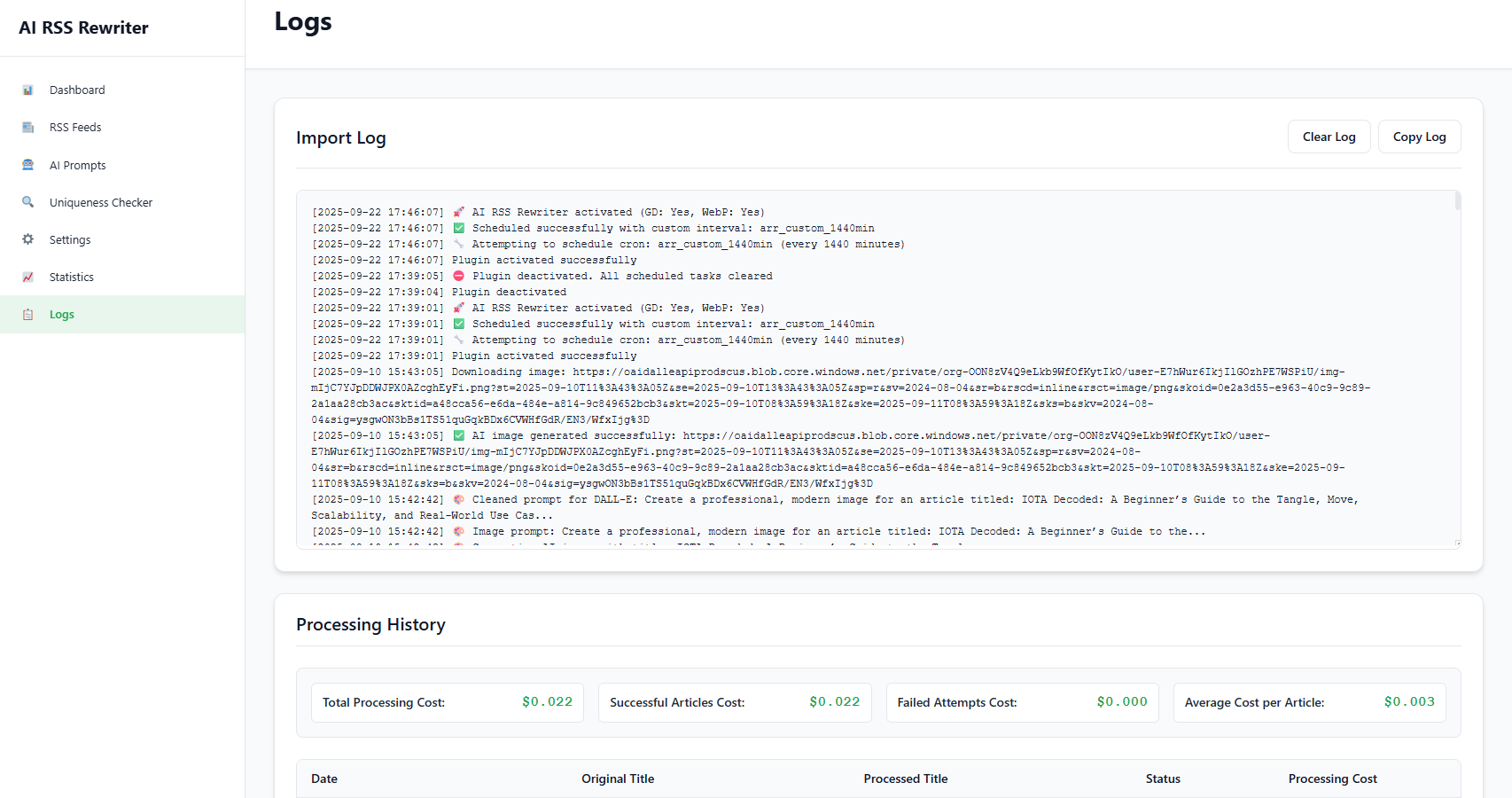This screenshot has height=798, width=1512.
Task: Open the Dashboard menu item
Action: pyautogui.click(x=77, y=90)
